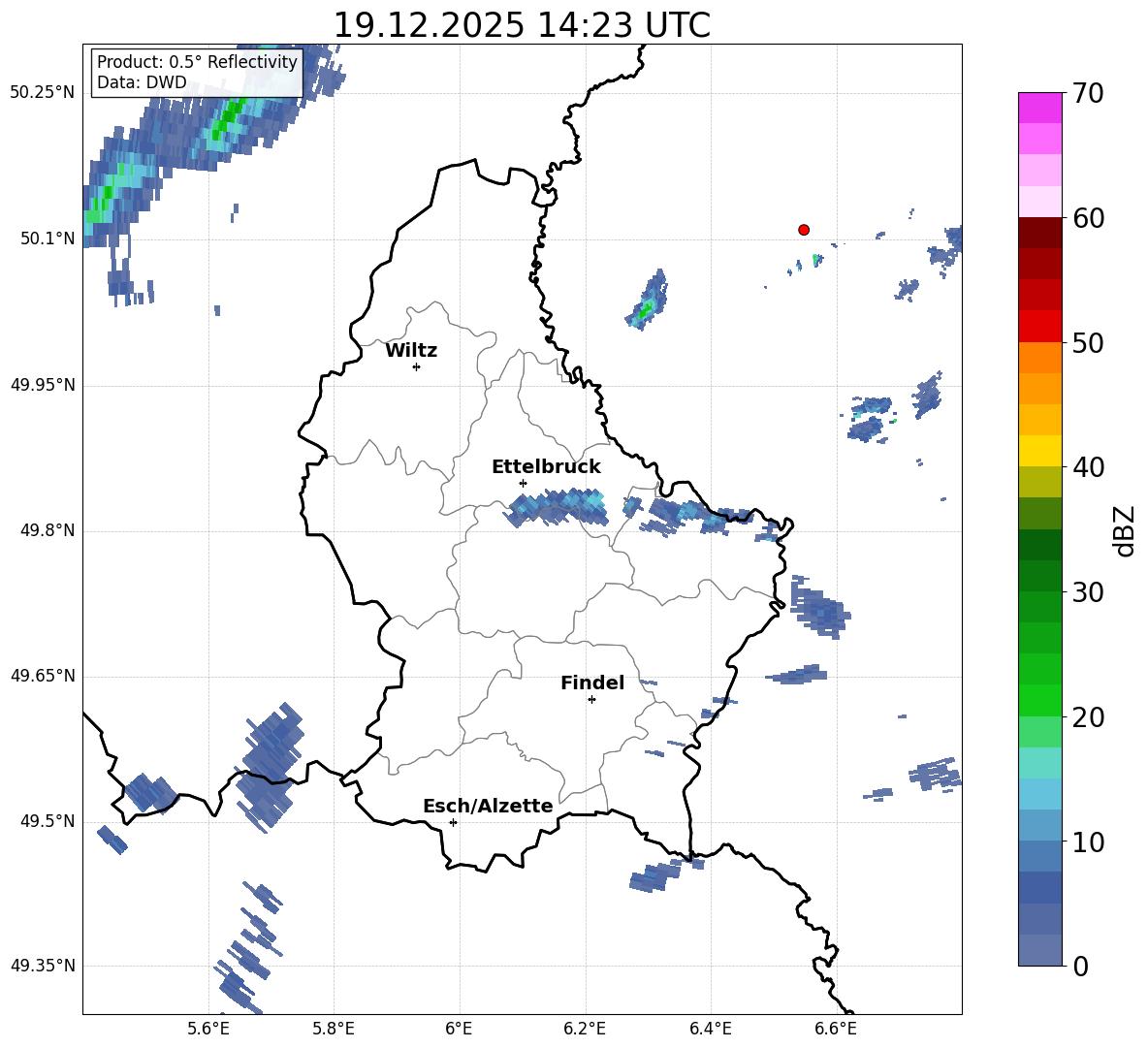This screenshot has height=1048, width=1148.
Task: Click the 5.8°E longitude label
Action: [334, 1029]
